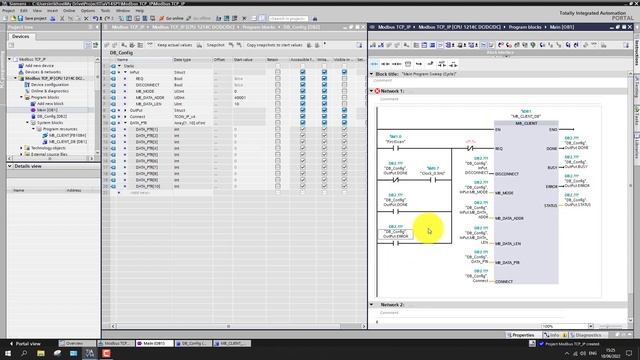The image size is (640, 360).
Task: Click binoculars search icon beside project search
Action: point(315,18)
